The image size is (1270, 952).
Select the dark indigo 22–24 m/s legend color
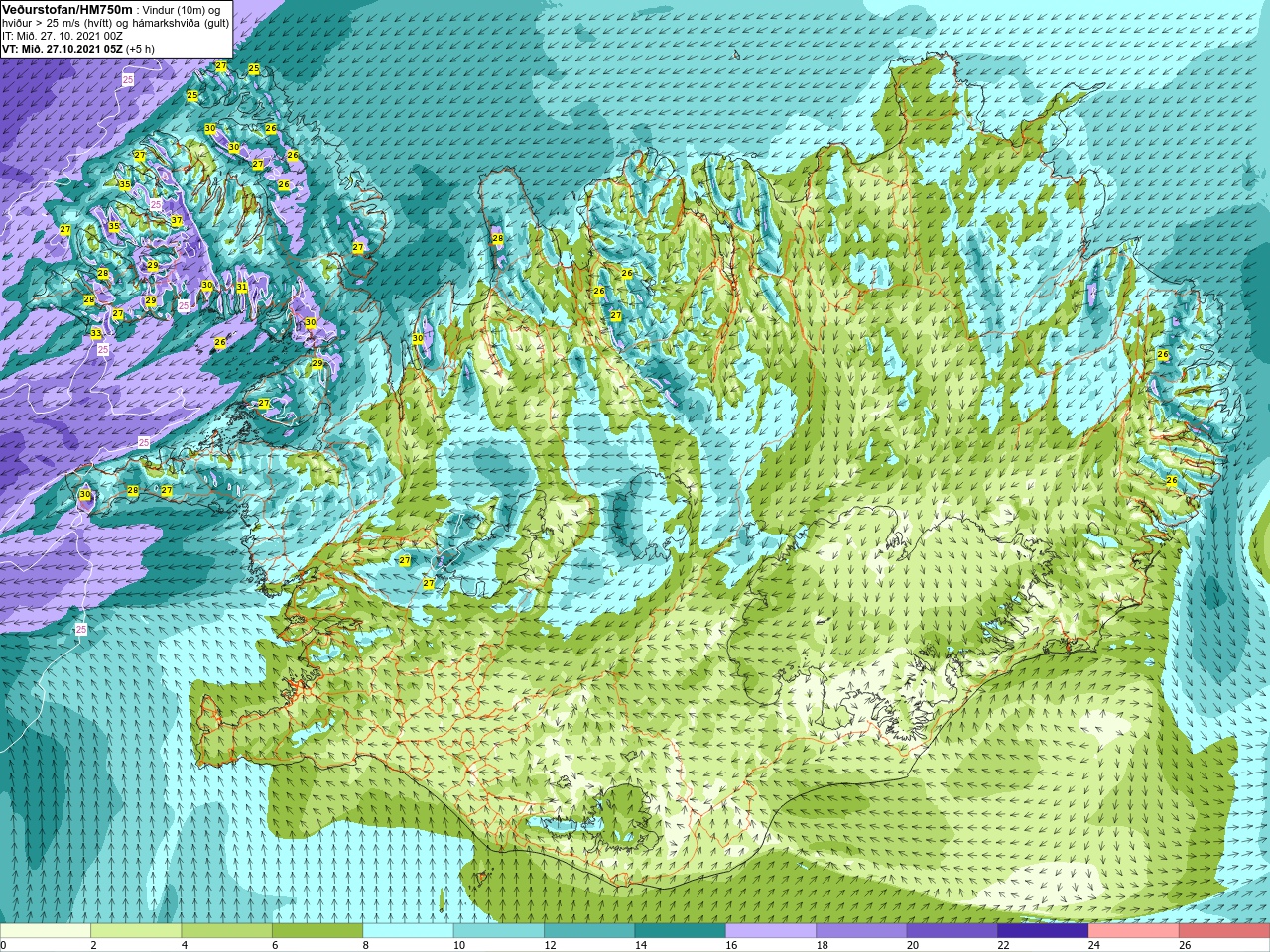[x=1043, y=931]
